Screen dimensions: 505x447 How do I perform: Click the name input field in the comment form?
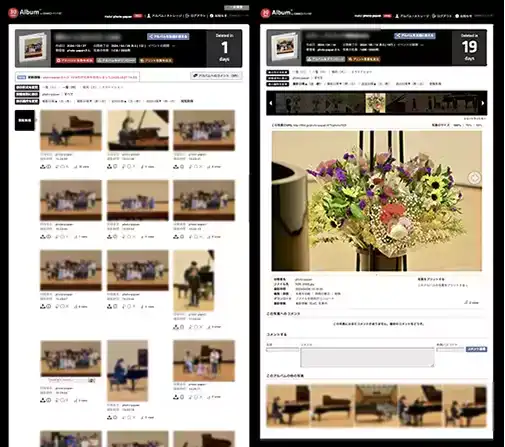click(282, 350)
